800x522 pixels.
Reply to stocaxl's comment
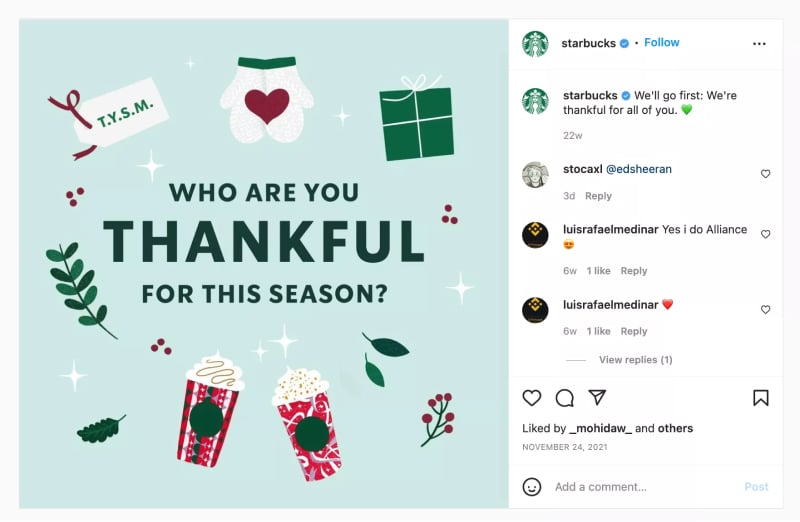coord(598,196)
